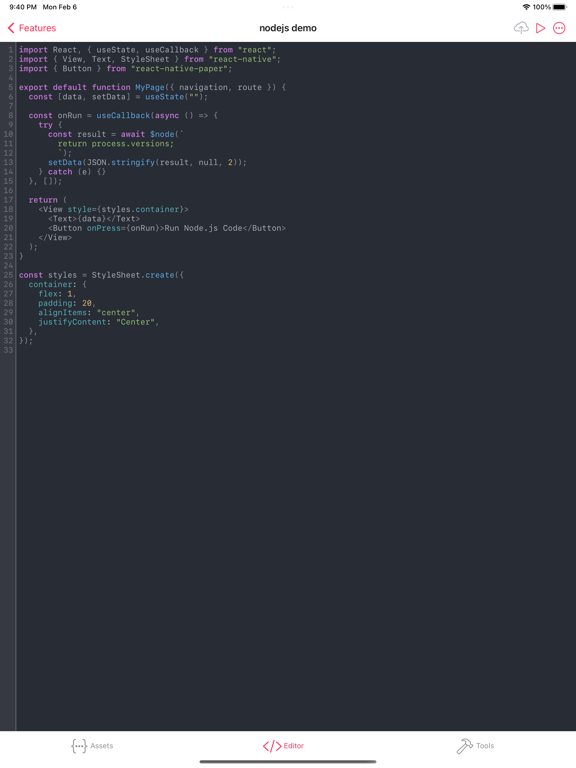Tap the cloud upload icon

point(521,28)
